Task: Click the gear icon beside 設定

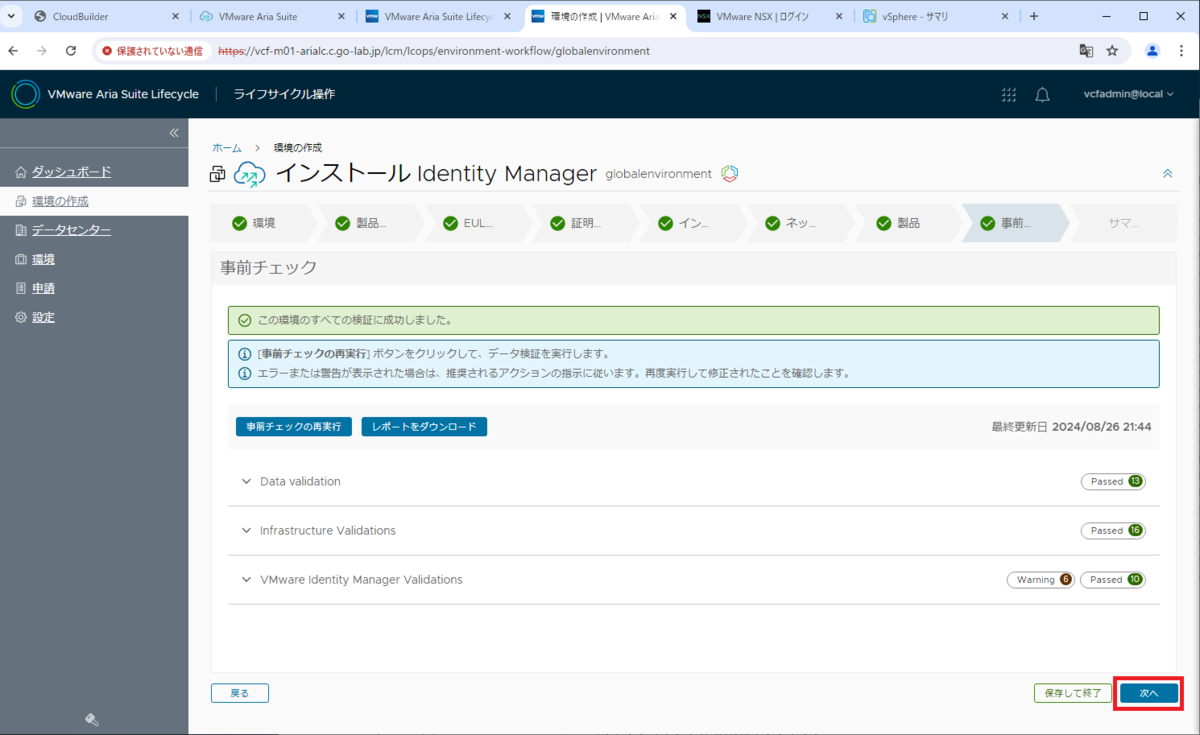Action: coord(21,317)
